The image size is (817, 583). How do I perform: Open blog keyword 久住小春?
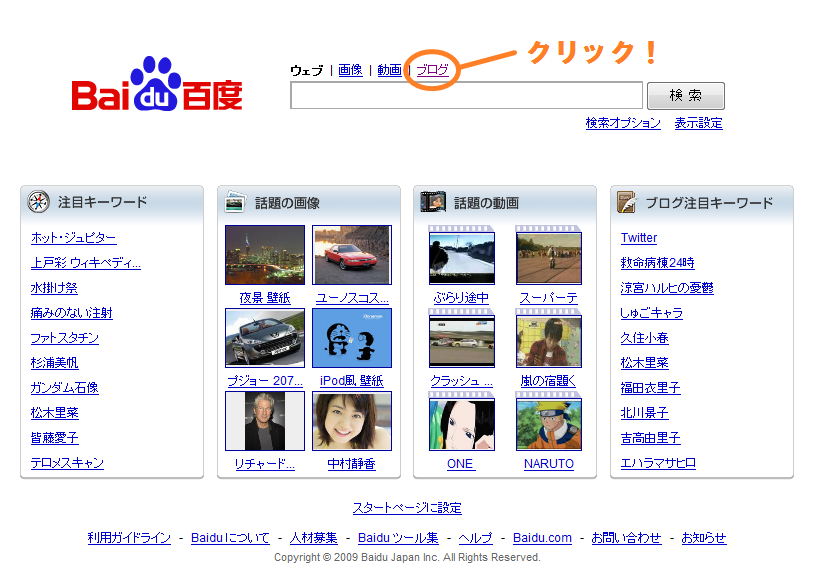[645, 338]
